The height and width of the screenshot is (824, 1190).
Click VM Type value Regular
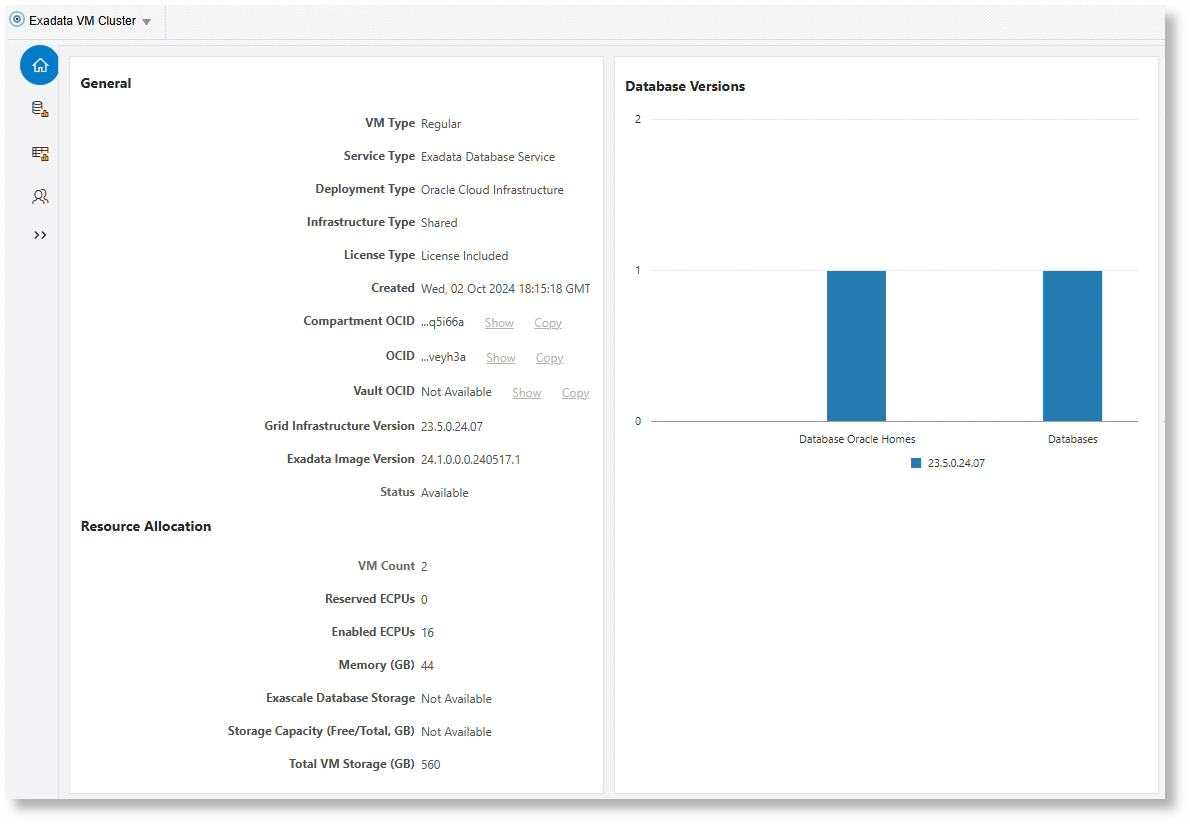[441, 124]
